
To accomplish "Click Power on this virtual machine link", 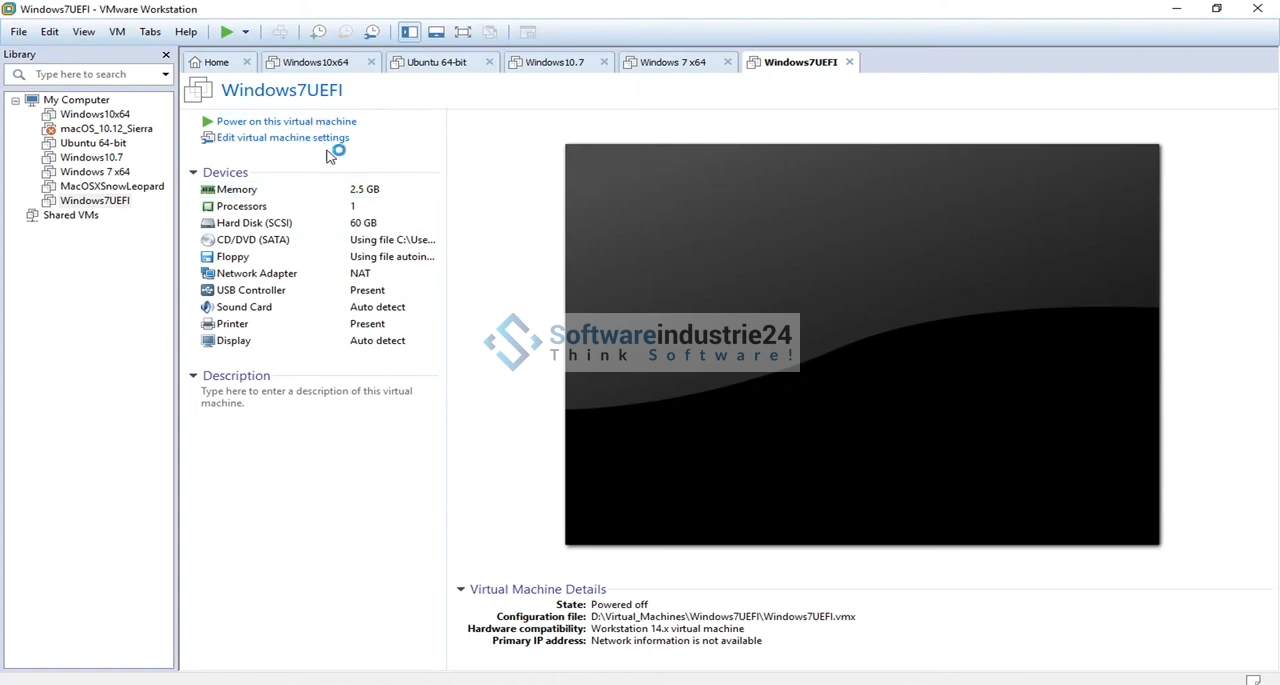I will (286, 121).
